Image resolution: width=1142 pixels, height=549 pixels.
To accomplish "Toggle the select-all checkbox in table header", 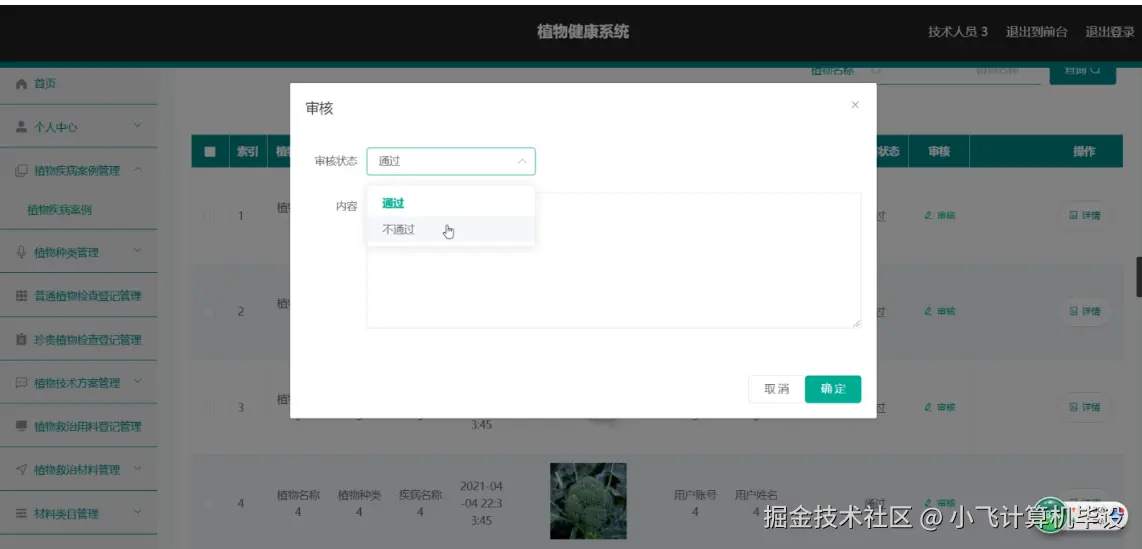I will [x=210, y=151].
